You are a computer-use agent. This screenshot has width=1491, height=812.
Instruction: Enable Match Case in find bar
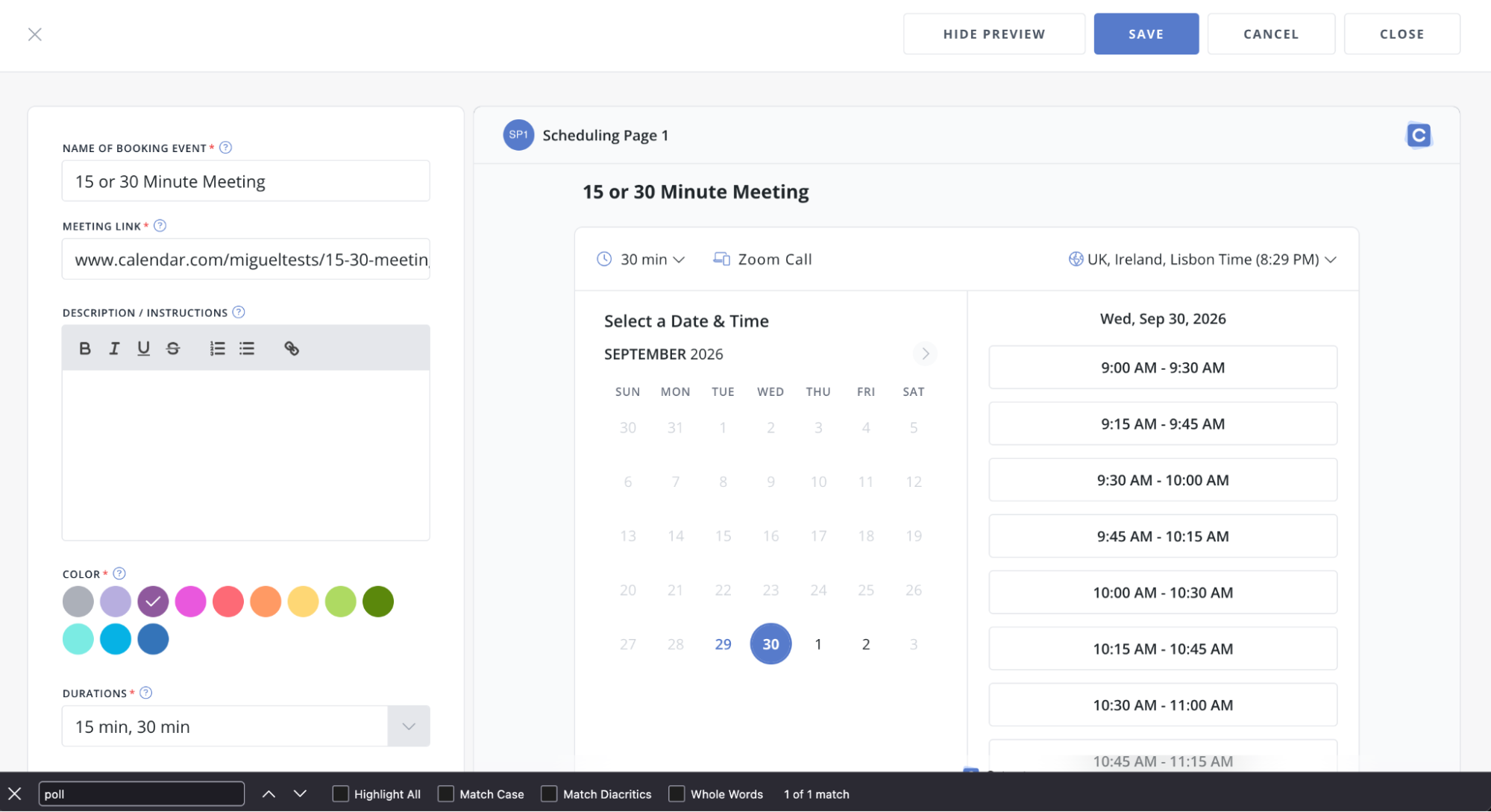(445, 794)
